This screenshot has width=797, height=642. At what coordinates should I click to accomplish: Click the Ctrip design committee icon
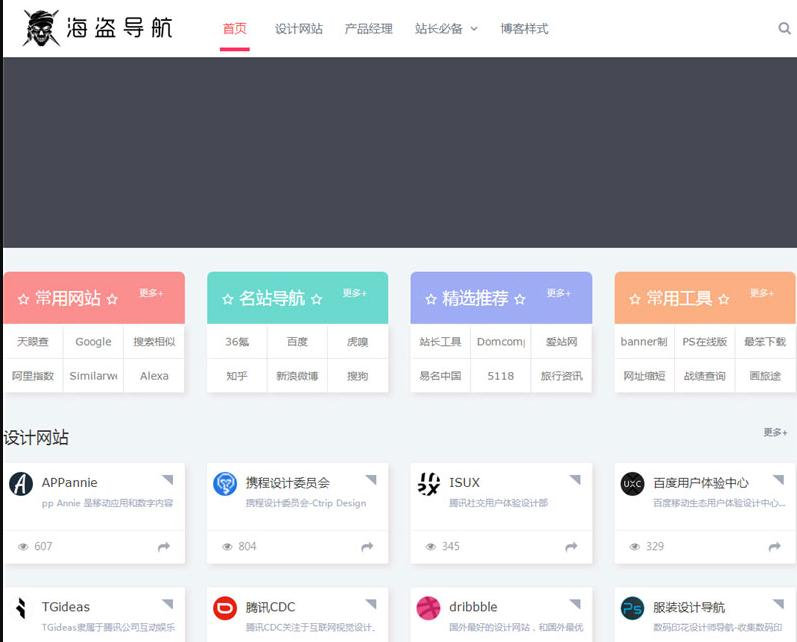(225, 483)
